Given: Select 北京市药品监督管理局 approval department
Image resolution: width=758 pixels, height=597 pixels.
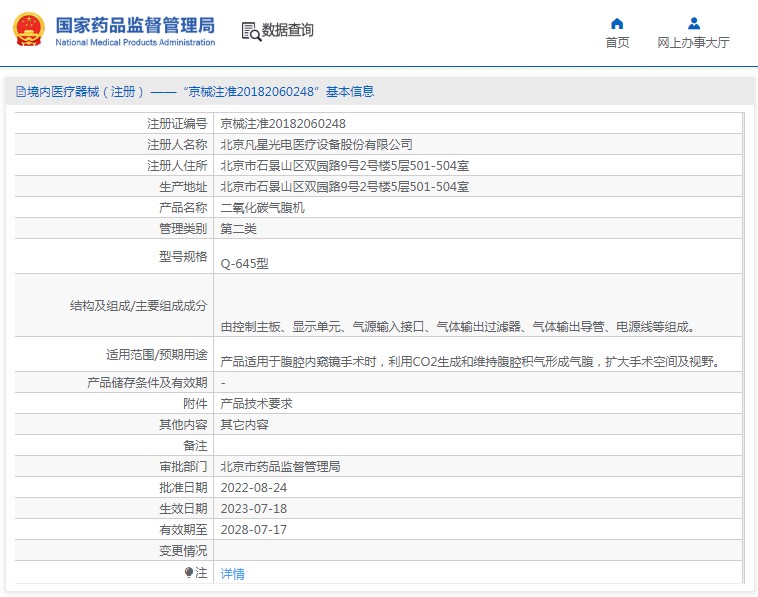Looking at the screenshot, I should pyautogui.click(x=280, y=467).
